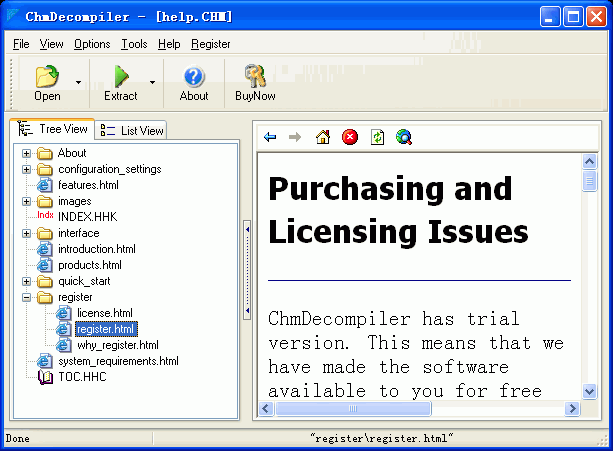Click the Extract toolbar icon
Image resolution: width=613 pixels, height=451 pixels.
(121, 77)
